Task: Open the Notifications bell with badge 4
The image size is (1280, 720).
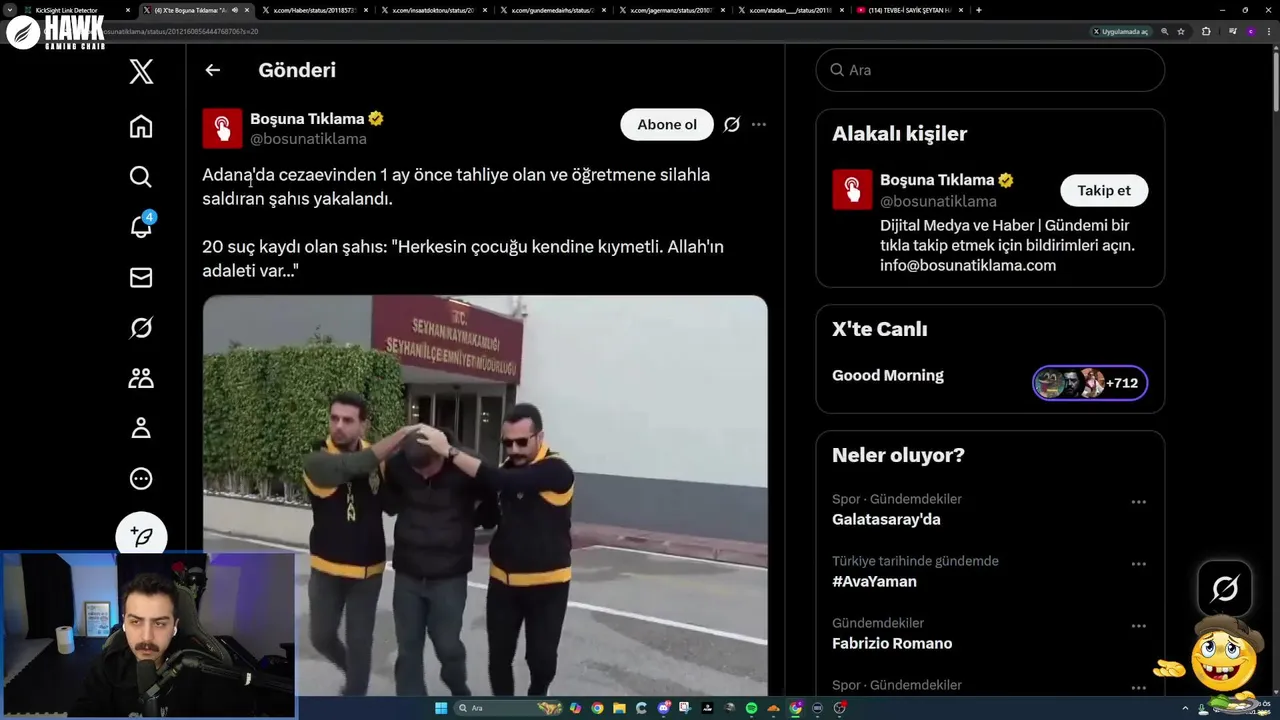Action: [x=141, y=226]
